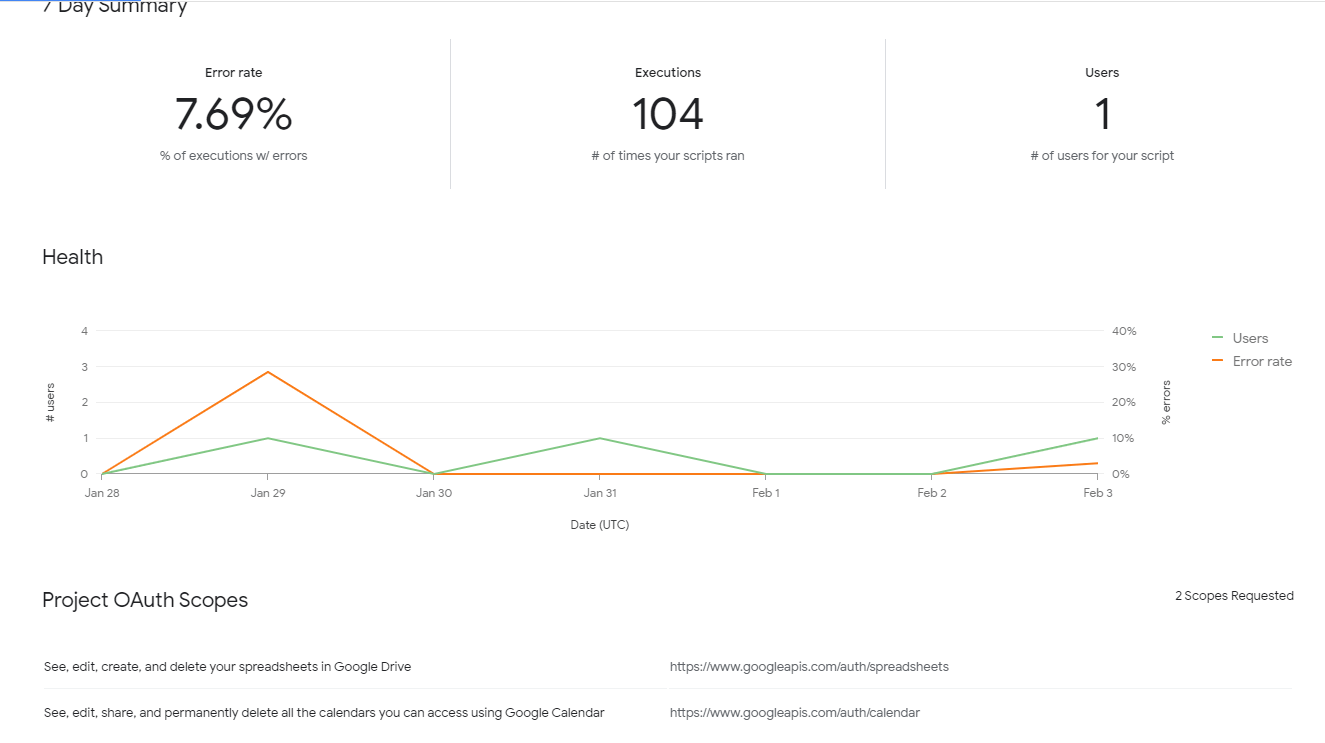Image resolution: width=1325 pixels, height=743 pixels.
Task: Click the Project OAuth Scopes heading
Action: tap(145, 600)
